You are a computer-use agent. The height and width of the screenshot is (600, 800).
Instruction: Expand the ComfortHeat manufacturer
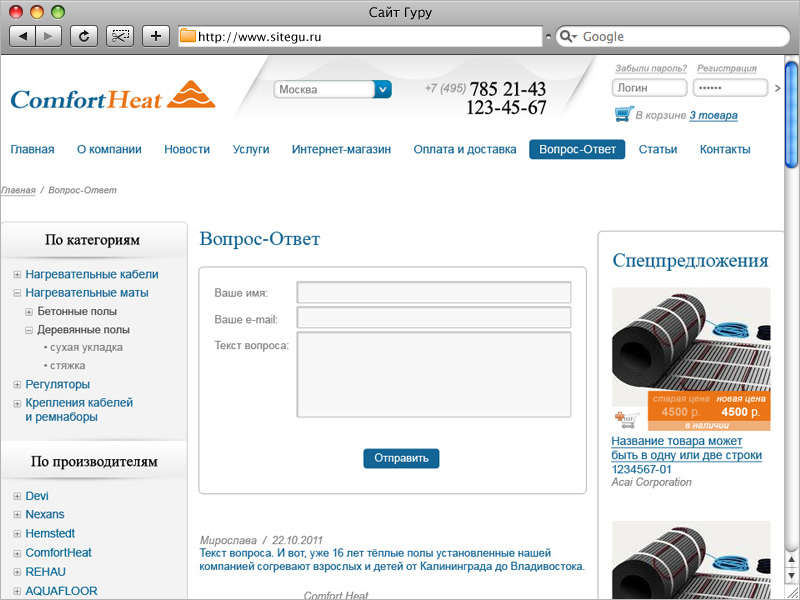17,553
